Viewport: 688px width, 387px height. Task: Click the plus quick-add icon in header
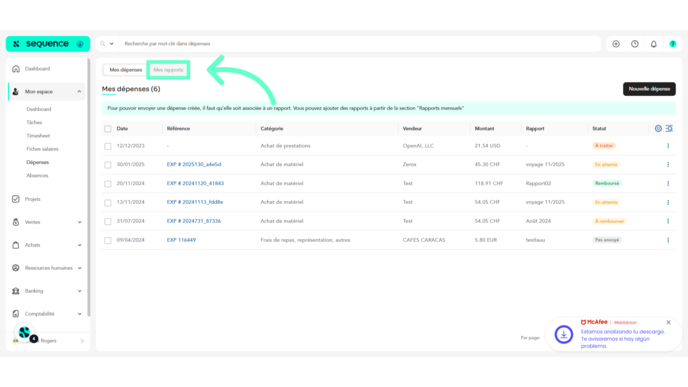616,44
